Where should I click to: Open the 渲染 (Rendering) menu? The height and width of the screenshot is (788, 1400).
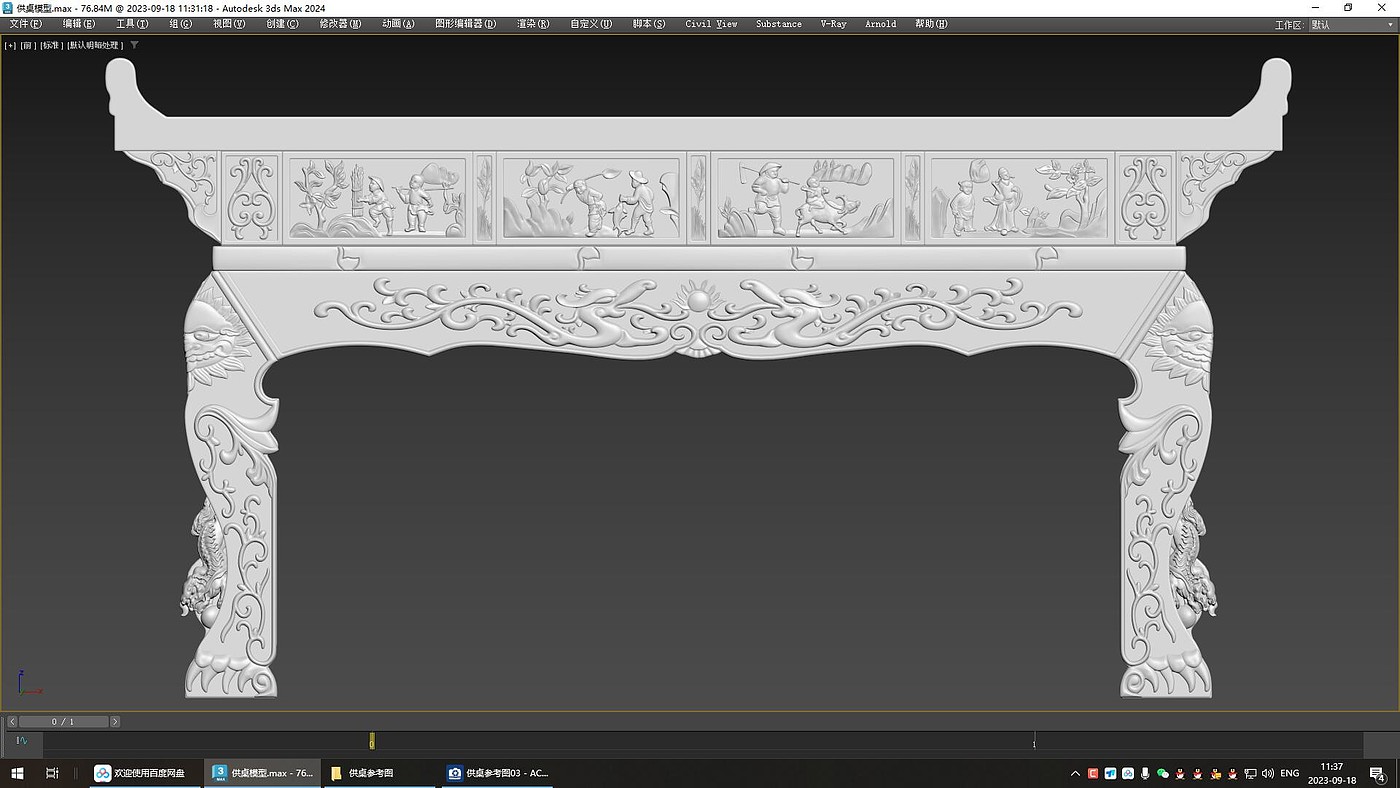532,24
